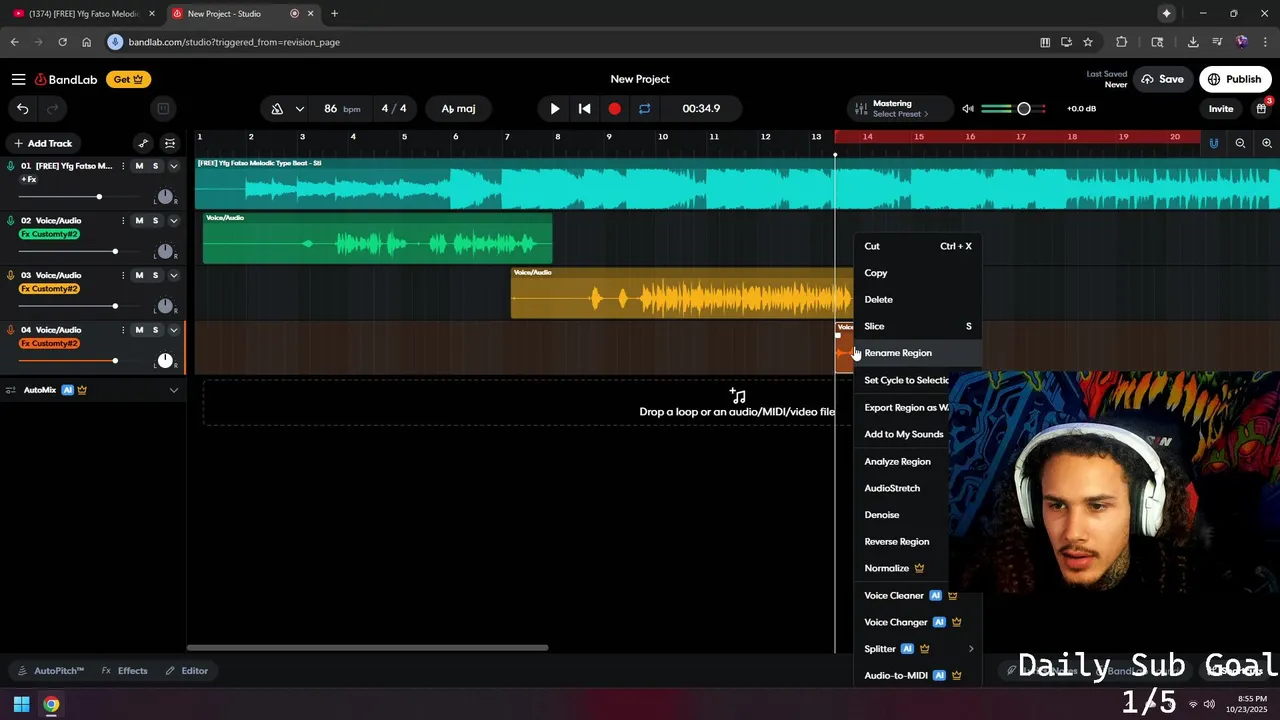The width and height of the screenshot is (1280, 720).
Task: Click the redo arrow icon
Action: click(52, 109)
